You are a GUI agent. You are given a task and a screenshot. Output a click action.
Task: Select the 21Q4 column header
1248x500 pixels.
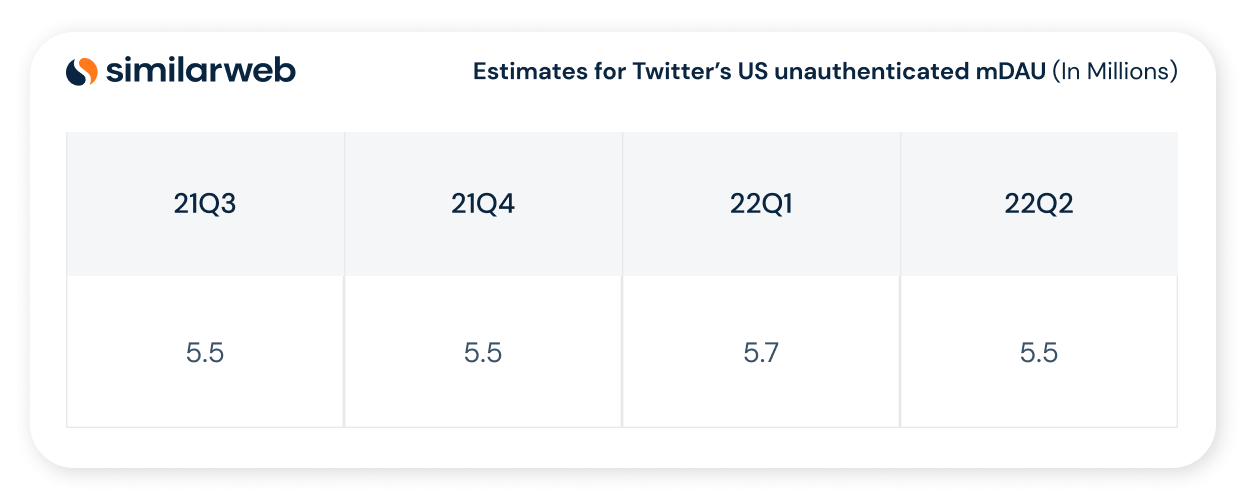[483, 204]
